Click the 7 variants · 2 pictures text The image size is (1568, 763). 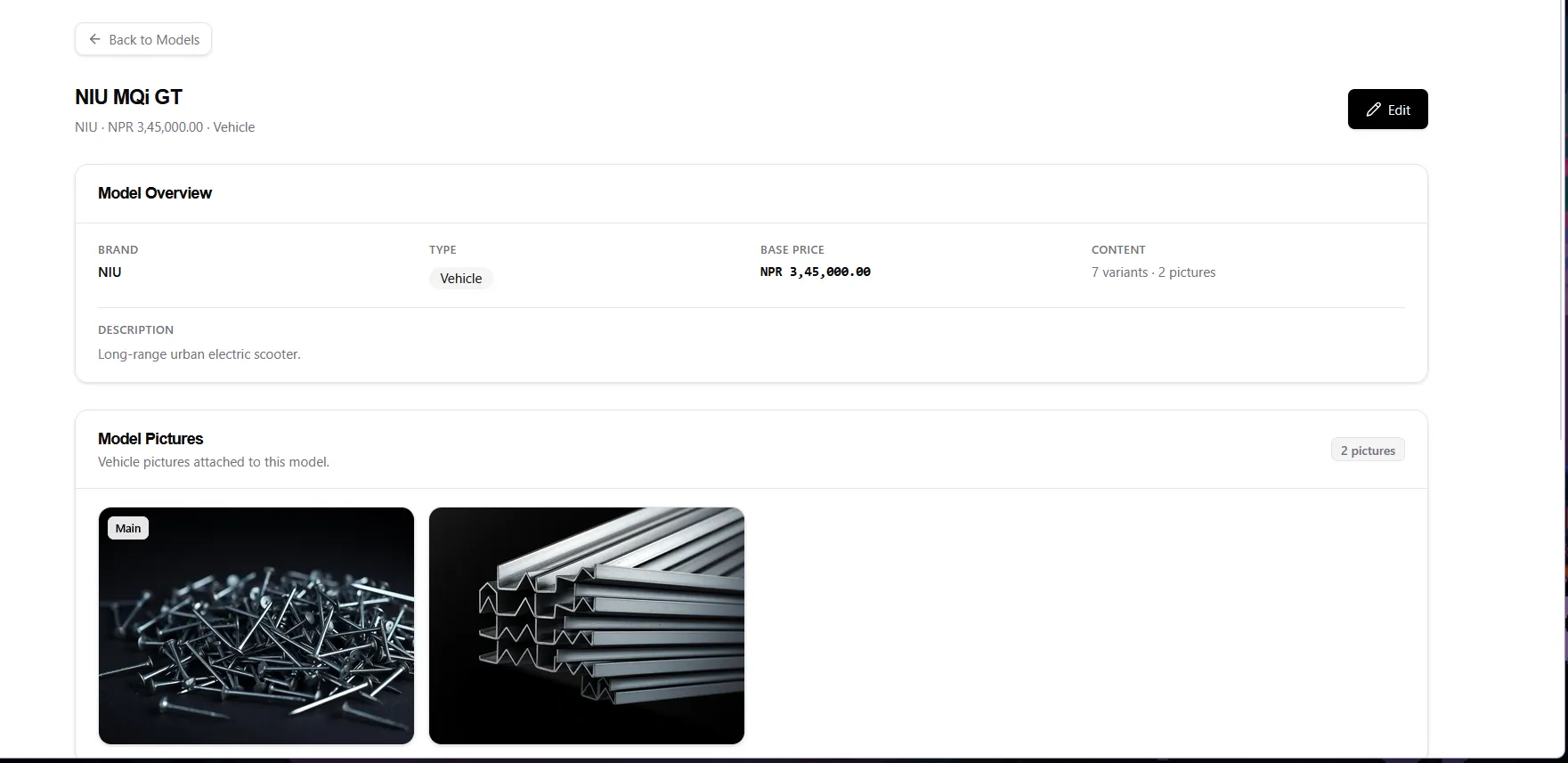click(x=1153, y=272)
